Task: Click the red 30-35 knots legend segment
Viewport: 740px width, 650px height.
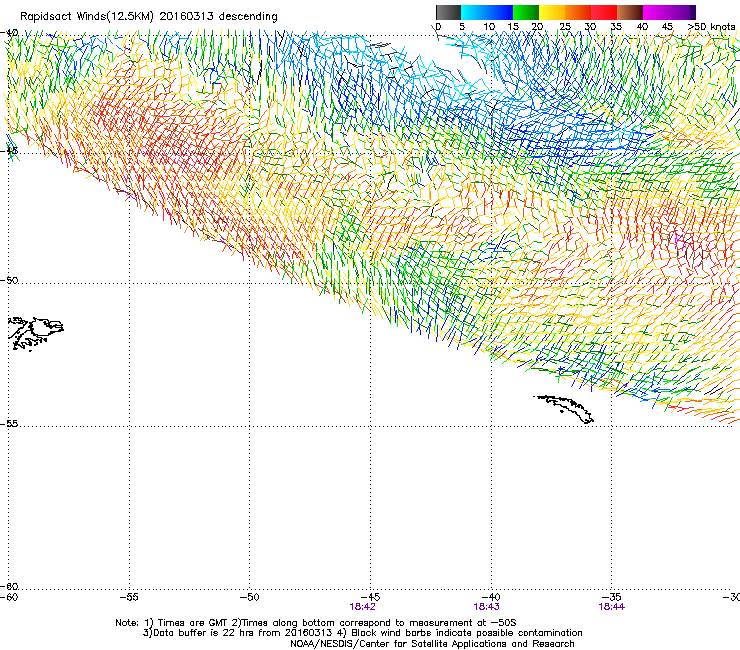Action: click(604, 12)
